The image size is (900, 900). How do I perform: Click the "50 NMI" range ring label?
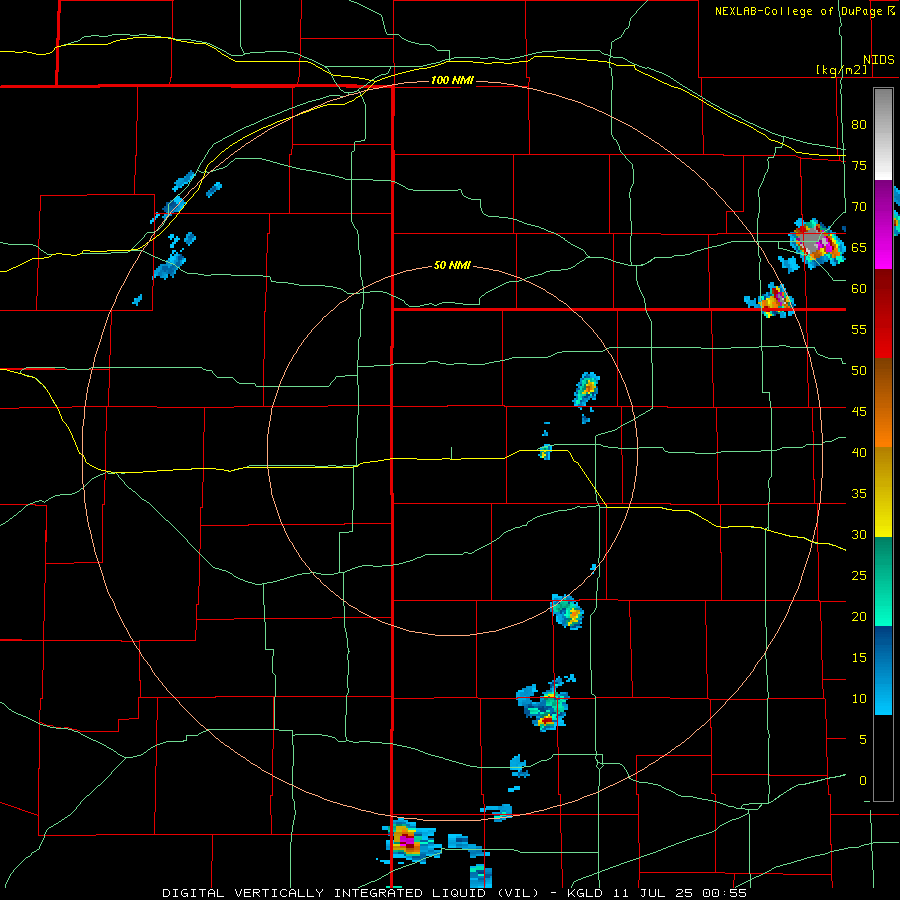click(452, 265)
